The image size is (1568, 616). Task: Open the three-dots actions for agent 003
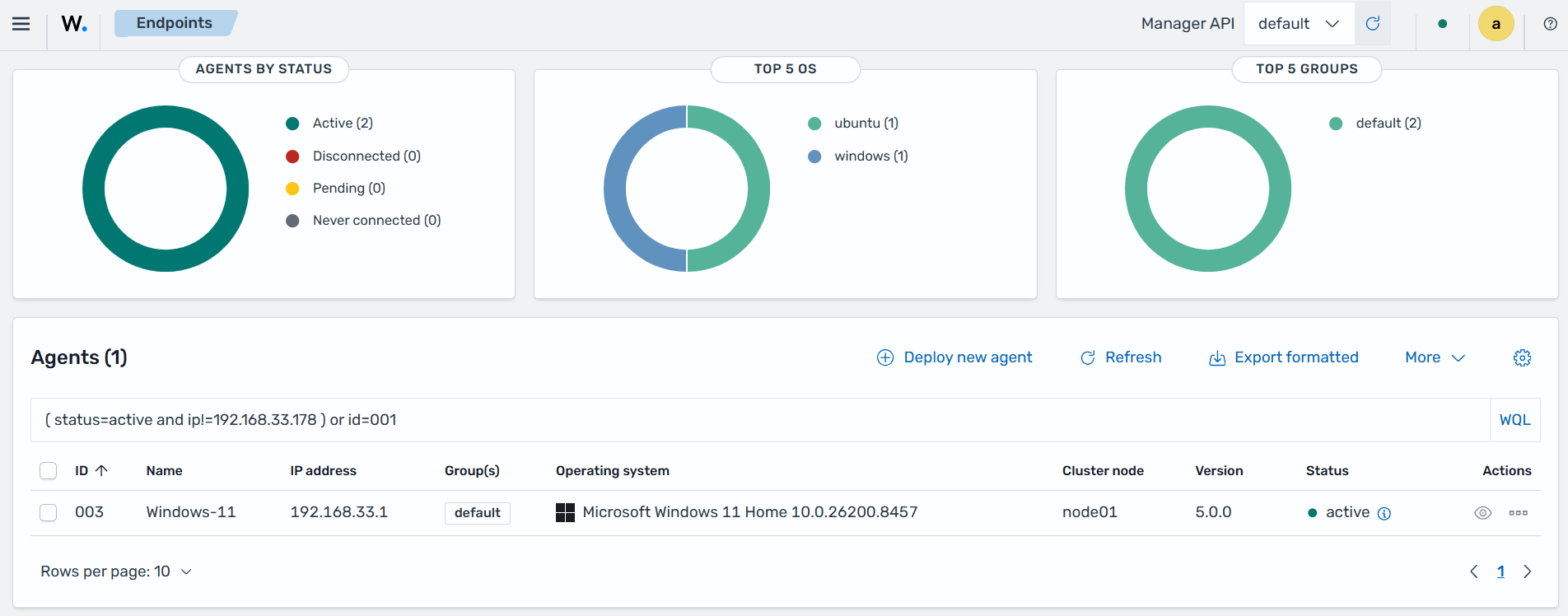click(x=1519, y=513)
